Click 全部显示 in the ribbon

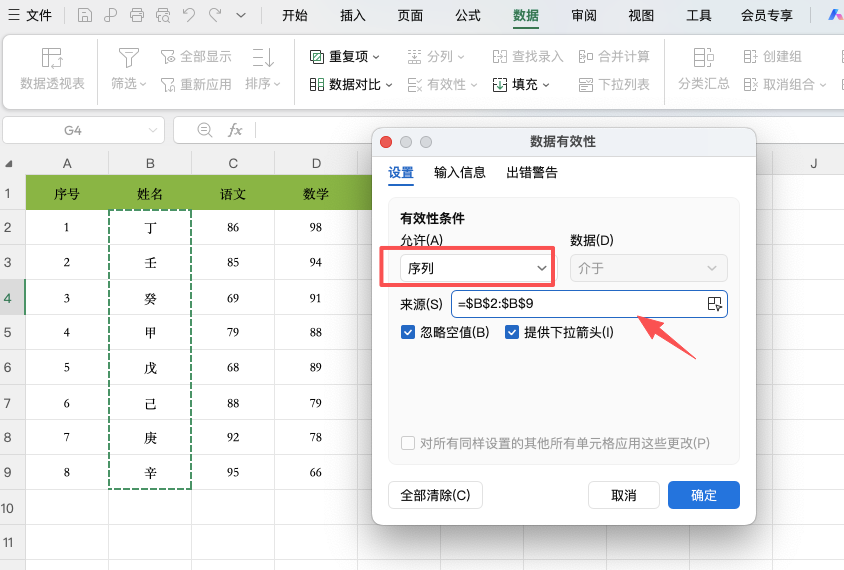coord(196,57)
